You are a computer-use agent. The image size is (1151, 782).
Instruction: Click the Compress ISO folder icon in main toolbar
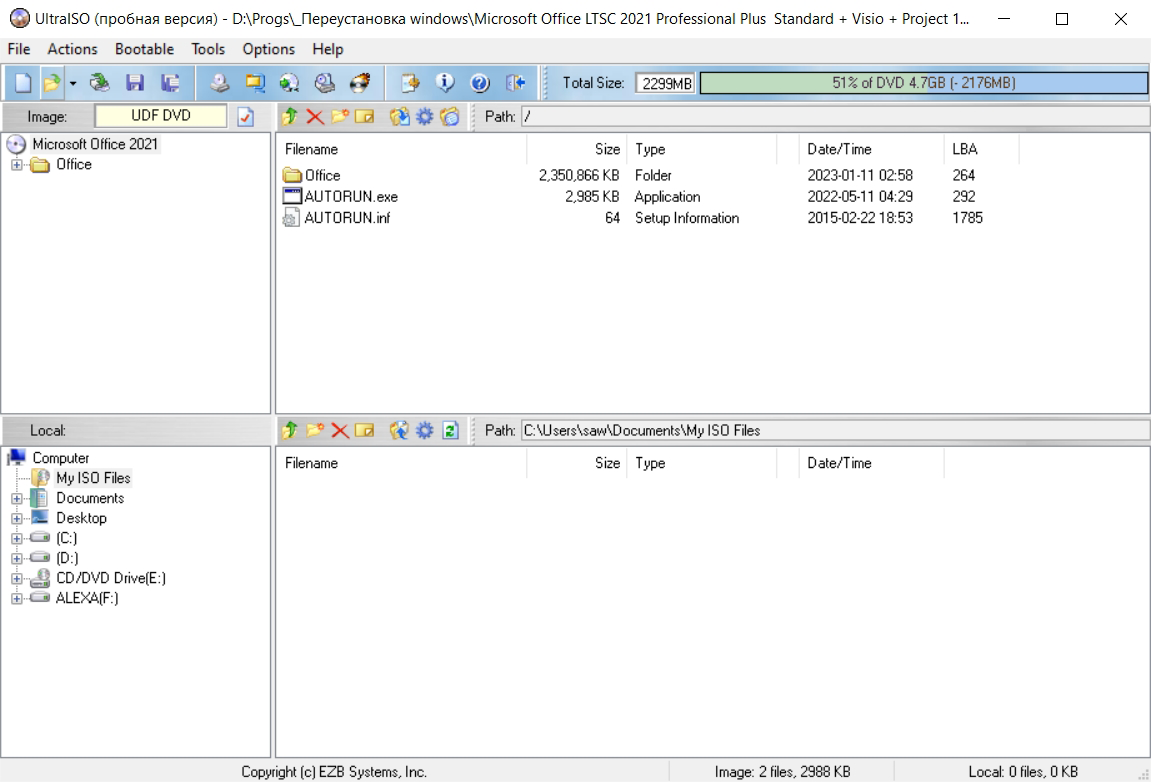coord(255,83)
